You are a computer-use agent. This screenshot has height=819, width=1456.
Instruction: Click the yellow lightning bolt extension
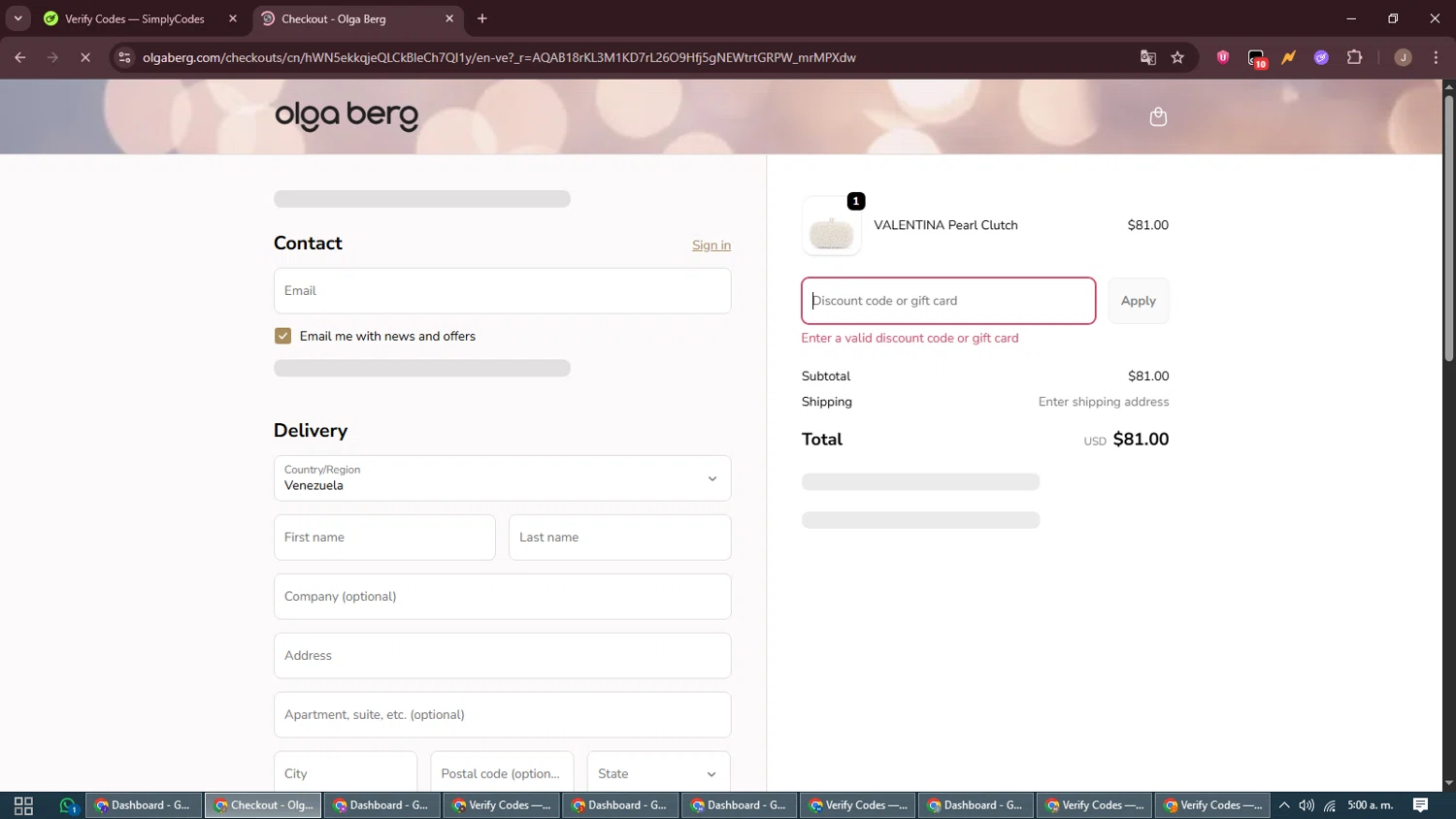[x=1288, y=57]
